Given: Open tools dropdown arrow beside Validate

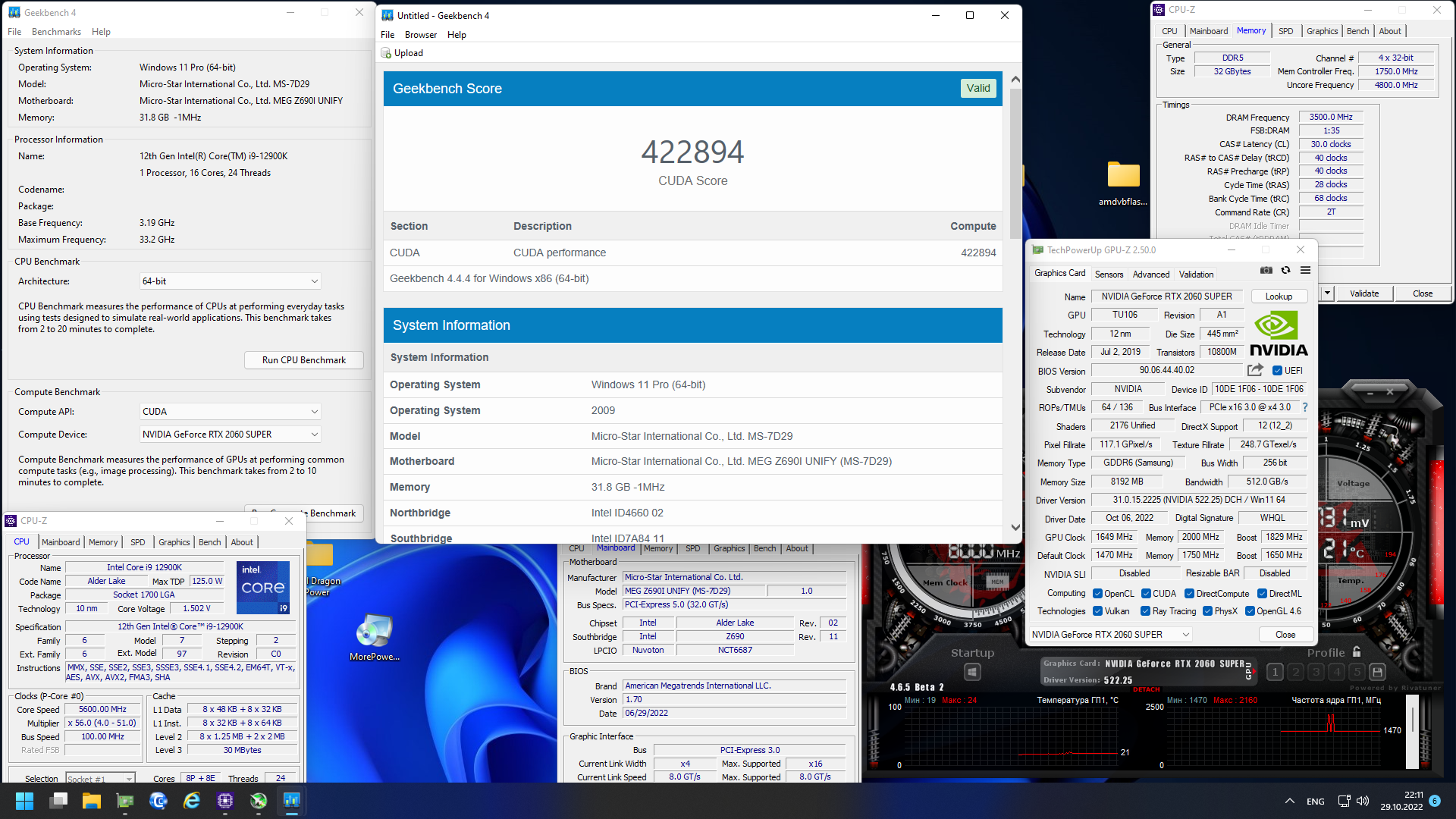Looking at the screenshot, I should (1327, 293).
